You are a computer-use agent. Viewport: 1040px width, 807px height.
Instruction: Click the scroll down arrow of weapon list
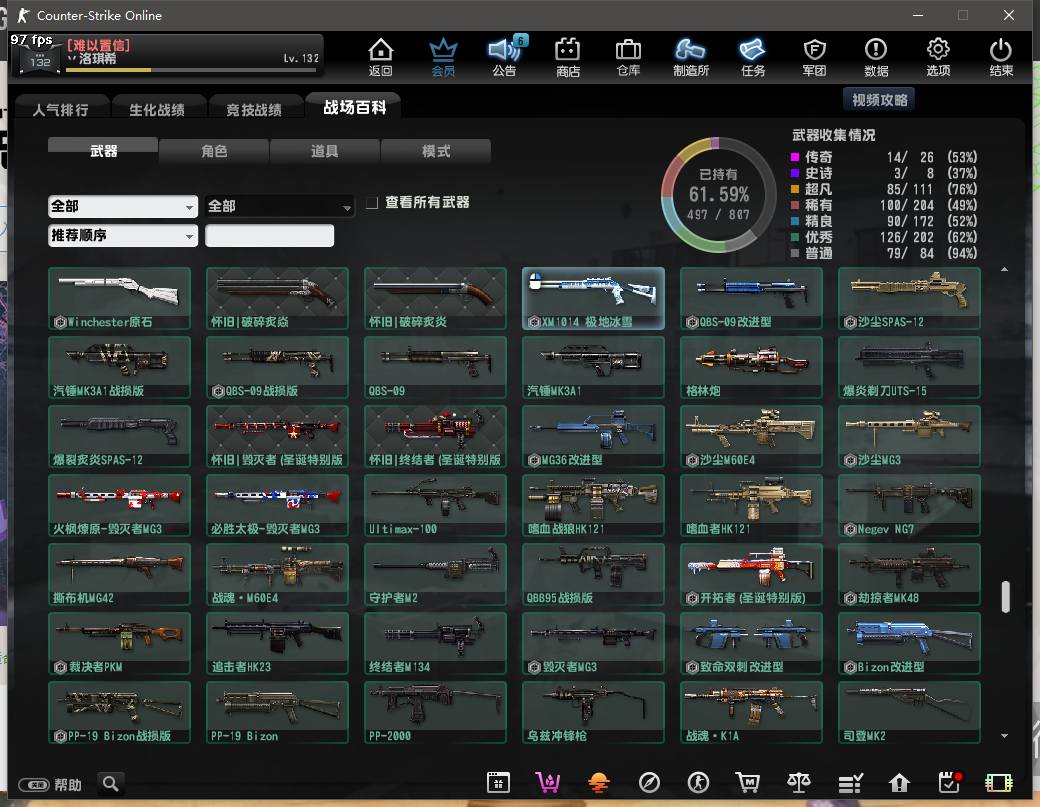[x=1004, y=735]
